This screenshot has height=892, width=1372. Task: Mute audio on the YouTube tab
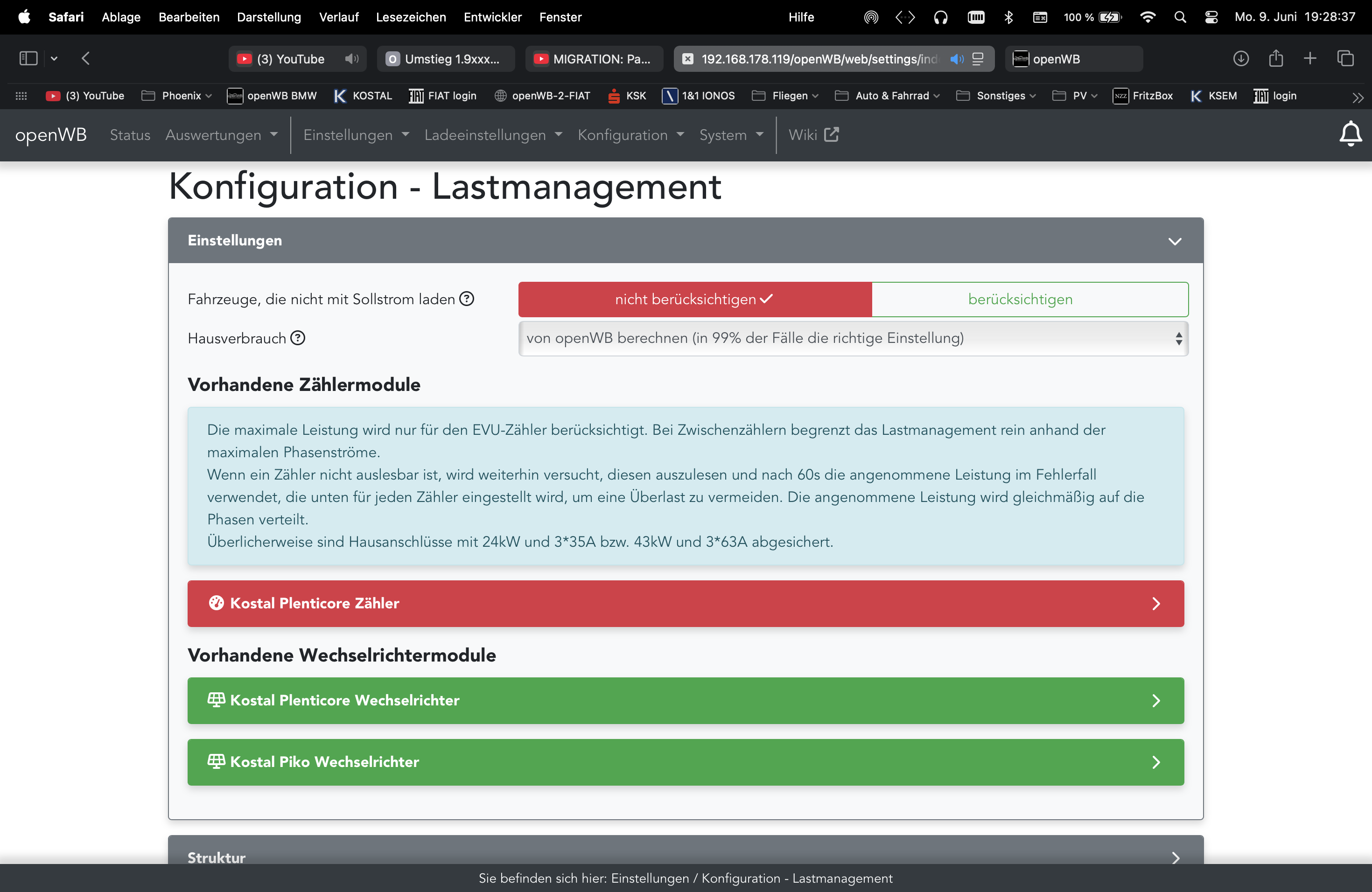tap(351, 59)
